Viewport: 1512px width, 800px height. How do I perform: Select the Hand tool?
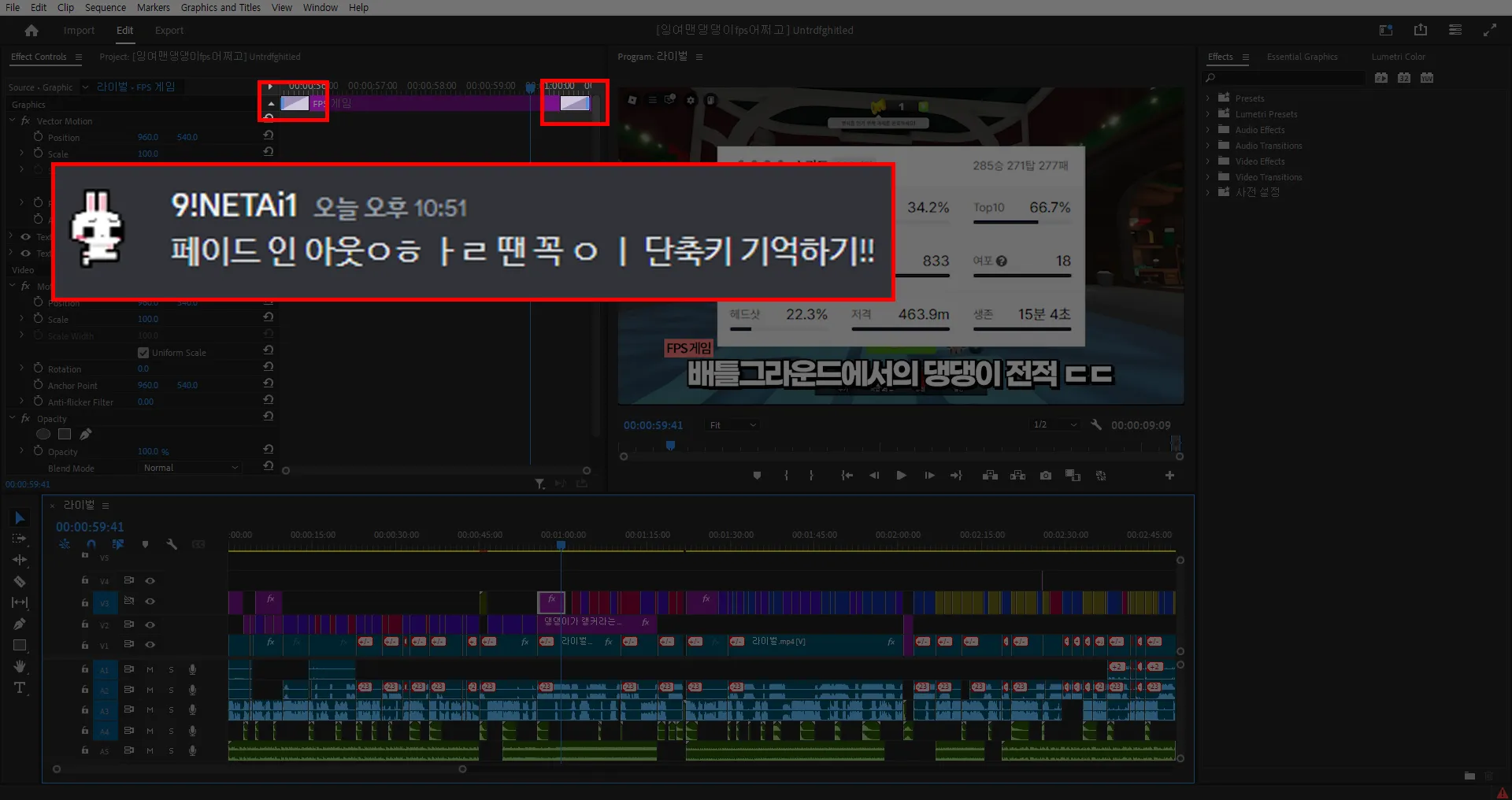(x=20, y=666)
